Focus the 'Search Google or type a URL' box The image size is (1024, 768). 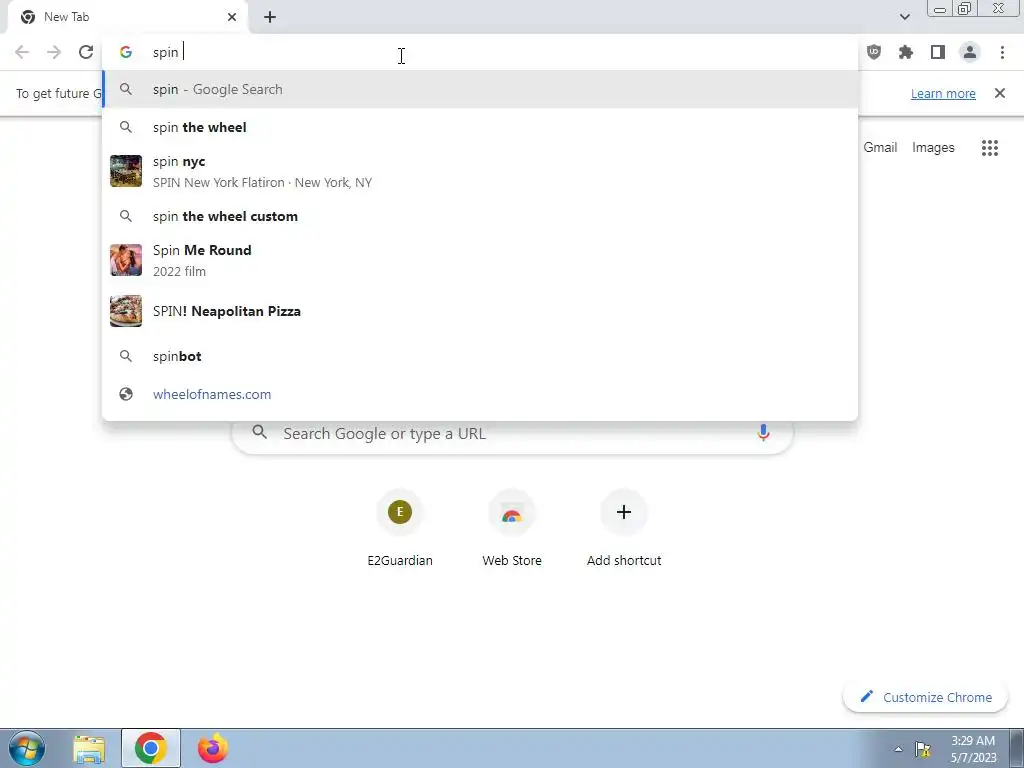(513, 433)
